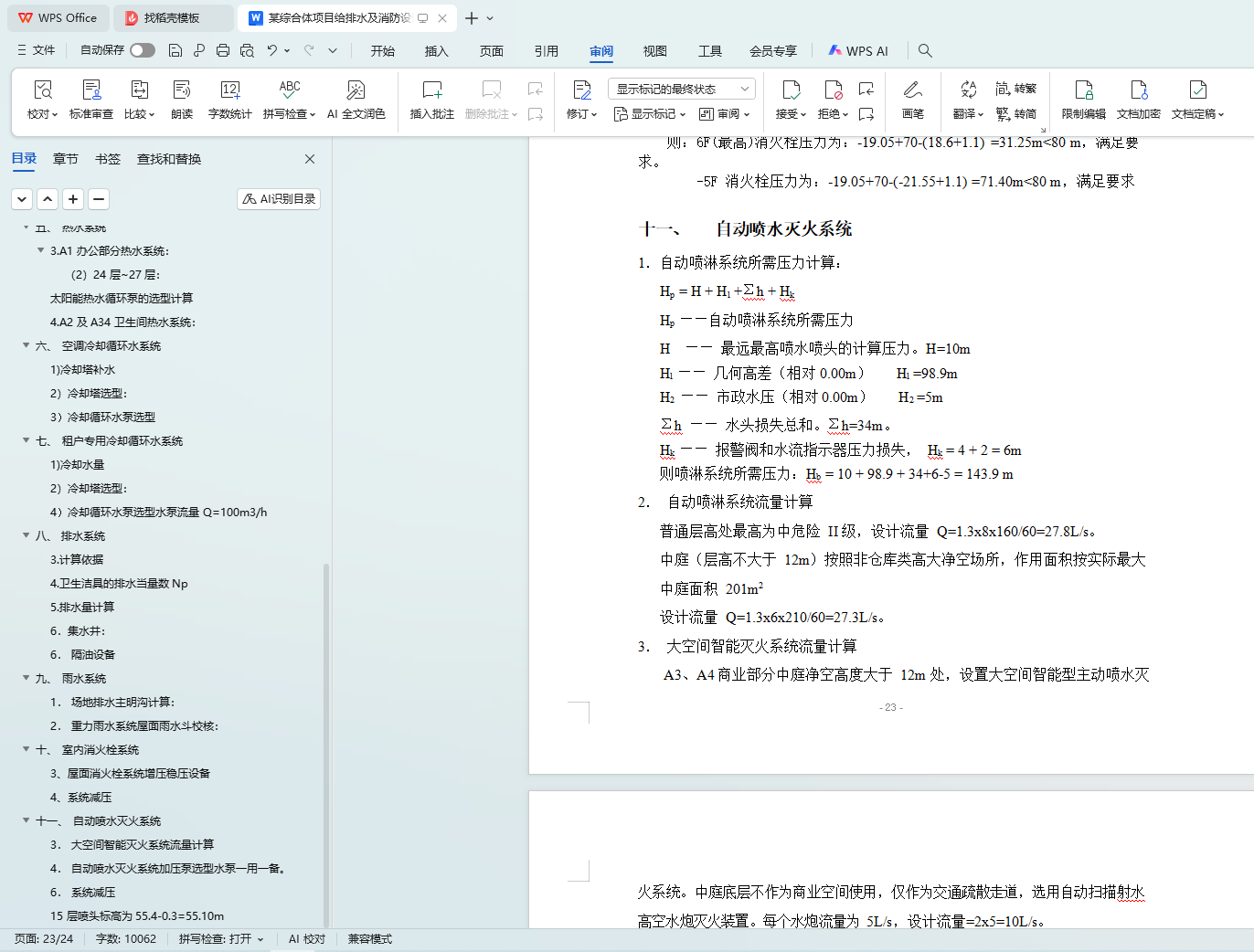Open the 书签 tab in navigation pane
This screenshot has width=1254, height=952.
tap(108, 159)
